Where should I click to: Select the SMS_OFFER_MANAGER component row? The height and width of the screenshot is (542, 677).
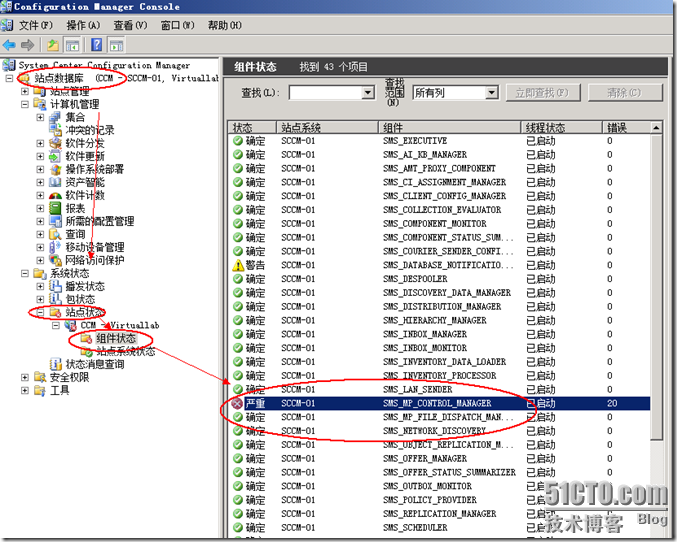click(439, 459)
